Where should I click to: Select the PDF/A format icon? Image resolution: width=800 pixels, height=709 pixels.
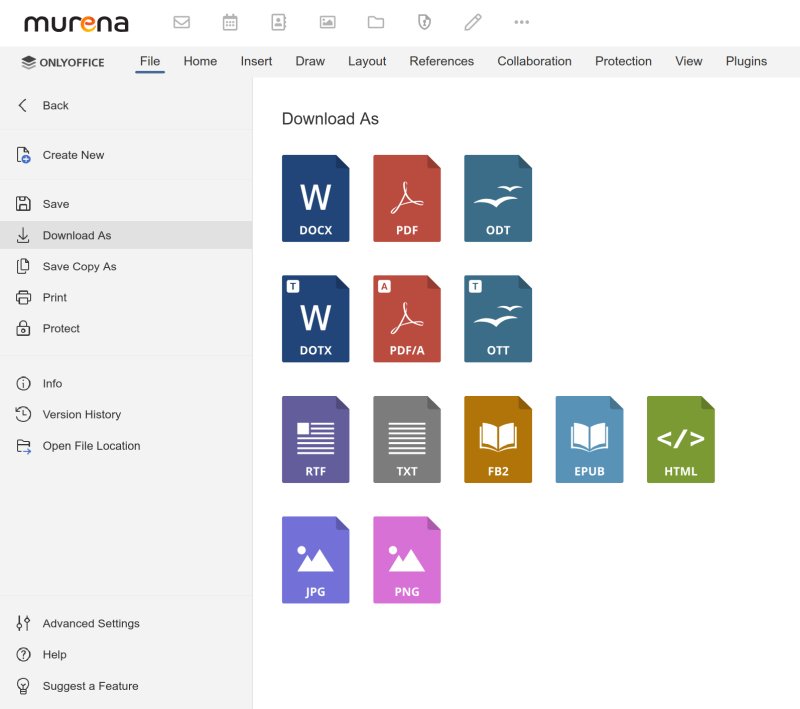click(407, 319)
